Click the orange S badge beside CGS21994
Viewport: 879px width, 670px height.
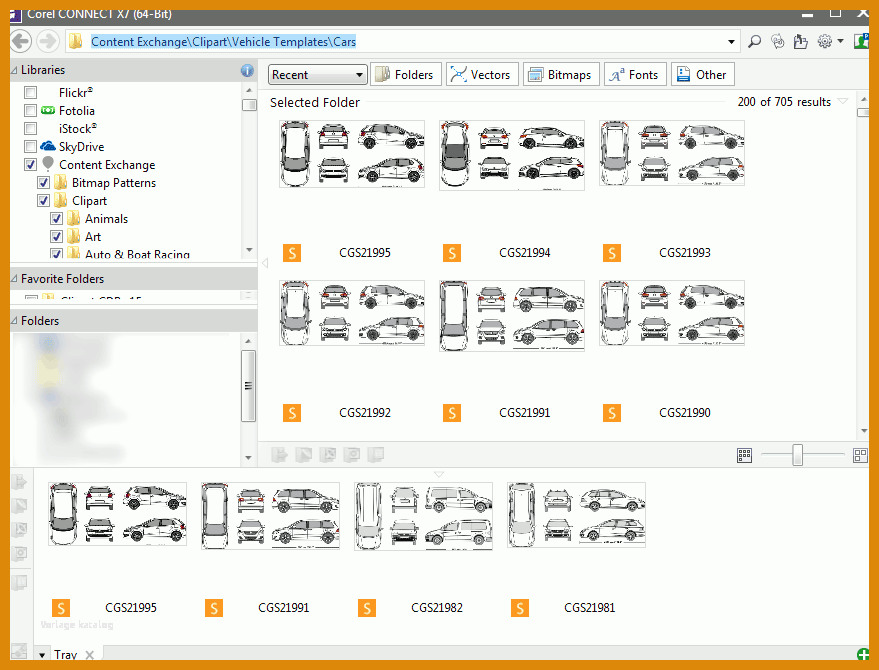(x=452, y=253)
